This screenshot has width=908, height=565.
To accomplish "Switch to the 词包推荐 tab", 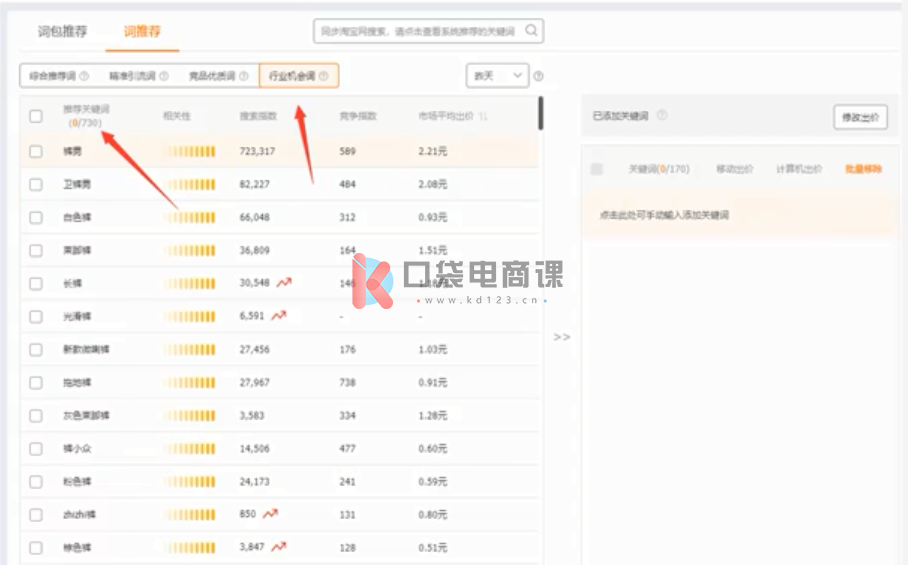I will tap(63, 31).
